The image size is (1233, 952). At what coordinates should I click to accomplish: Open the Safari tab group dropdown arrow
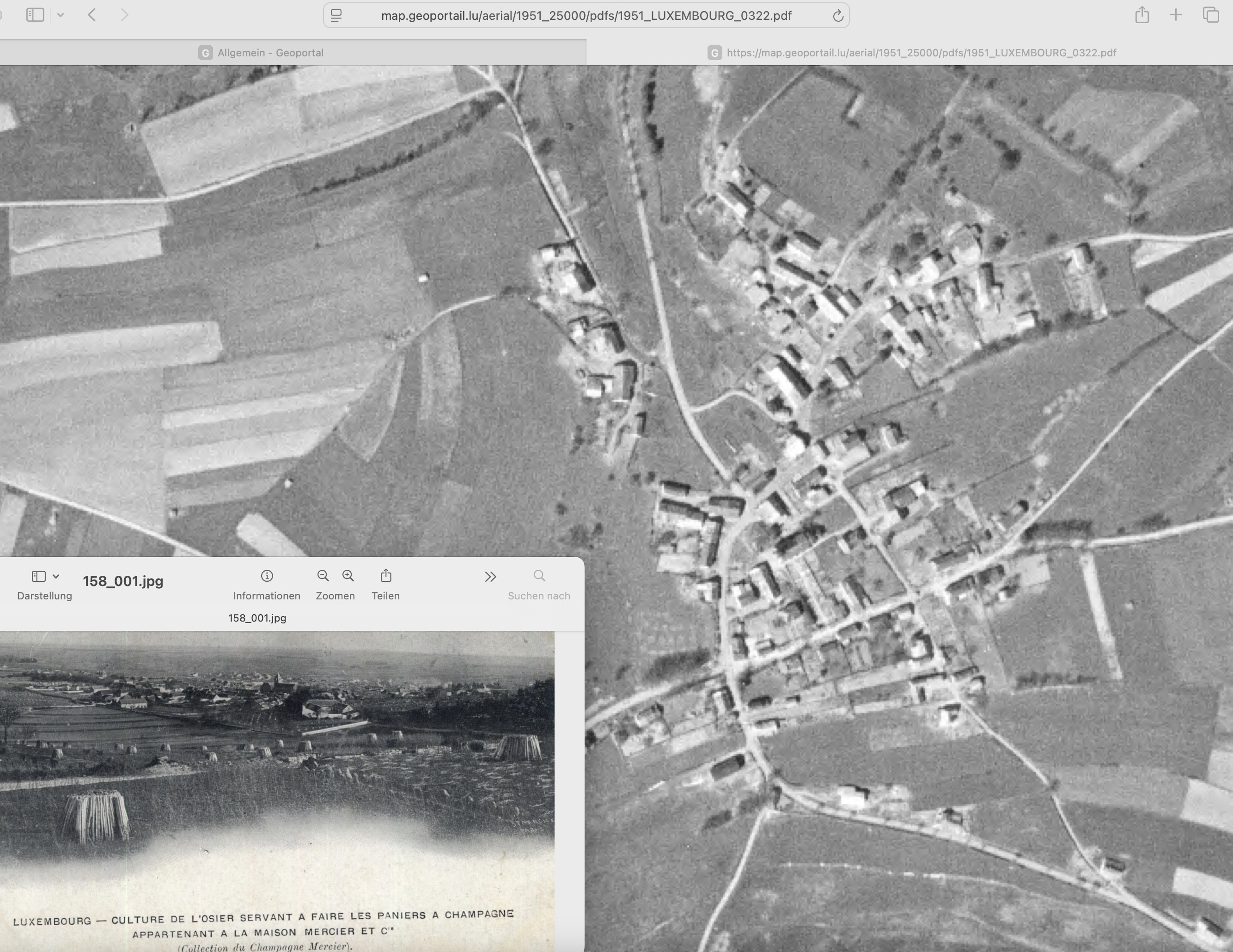point(61,15)
